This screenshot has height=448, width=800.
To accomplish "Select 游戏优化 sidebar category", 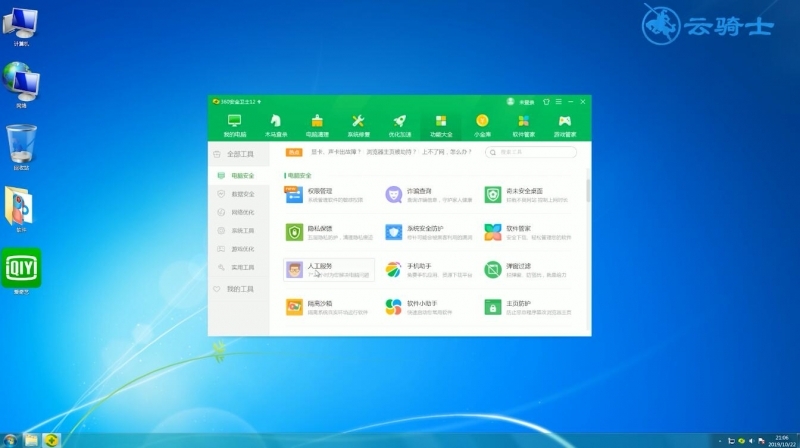I will (x=239, y=249).
